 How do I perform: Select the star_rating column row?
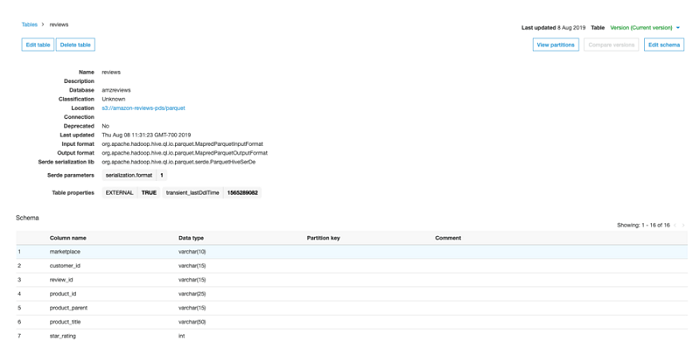[352, 336]
